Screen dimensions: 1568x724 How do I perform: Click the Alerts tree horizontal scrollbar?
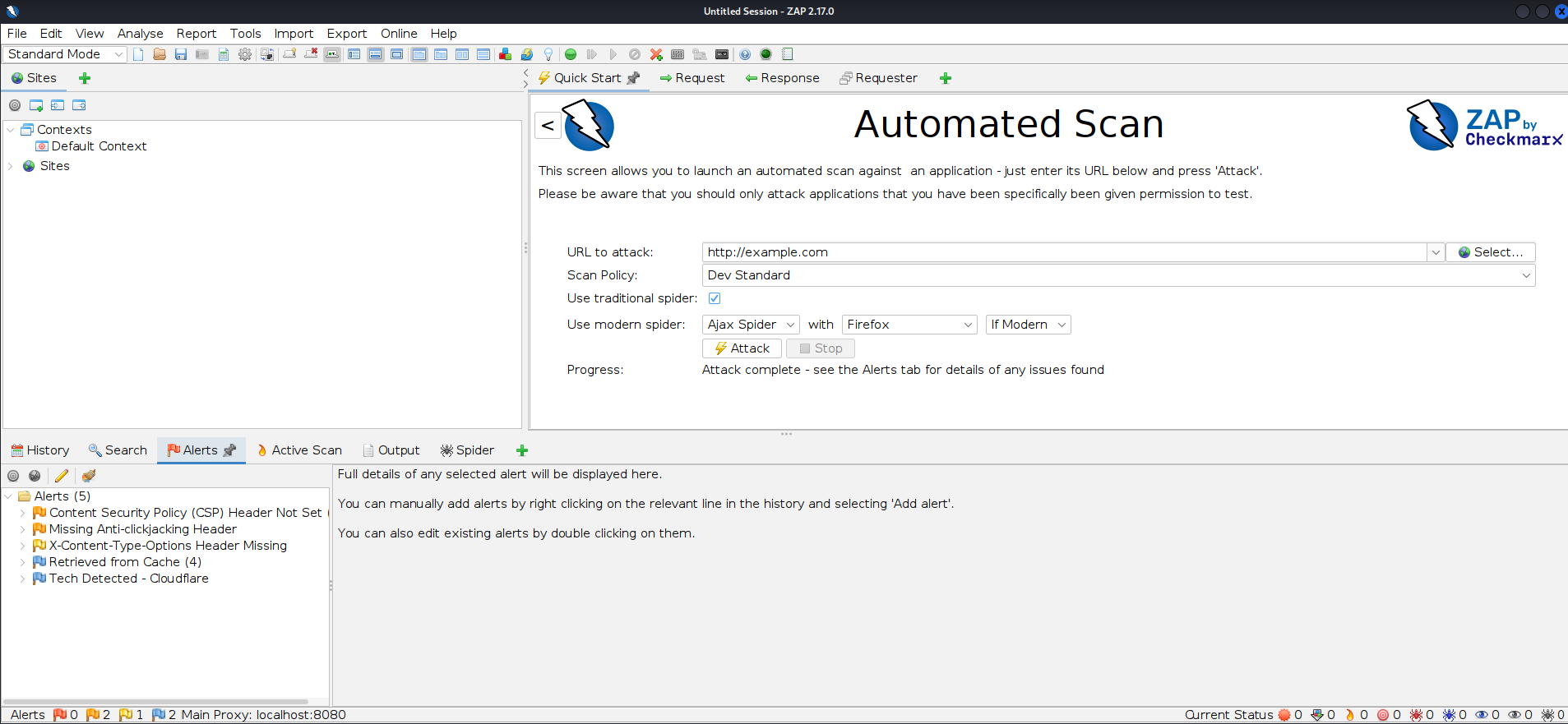(156, 702)
